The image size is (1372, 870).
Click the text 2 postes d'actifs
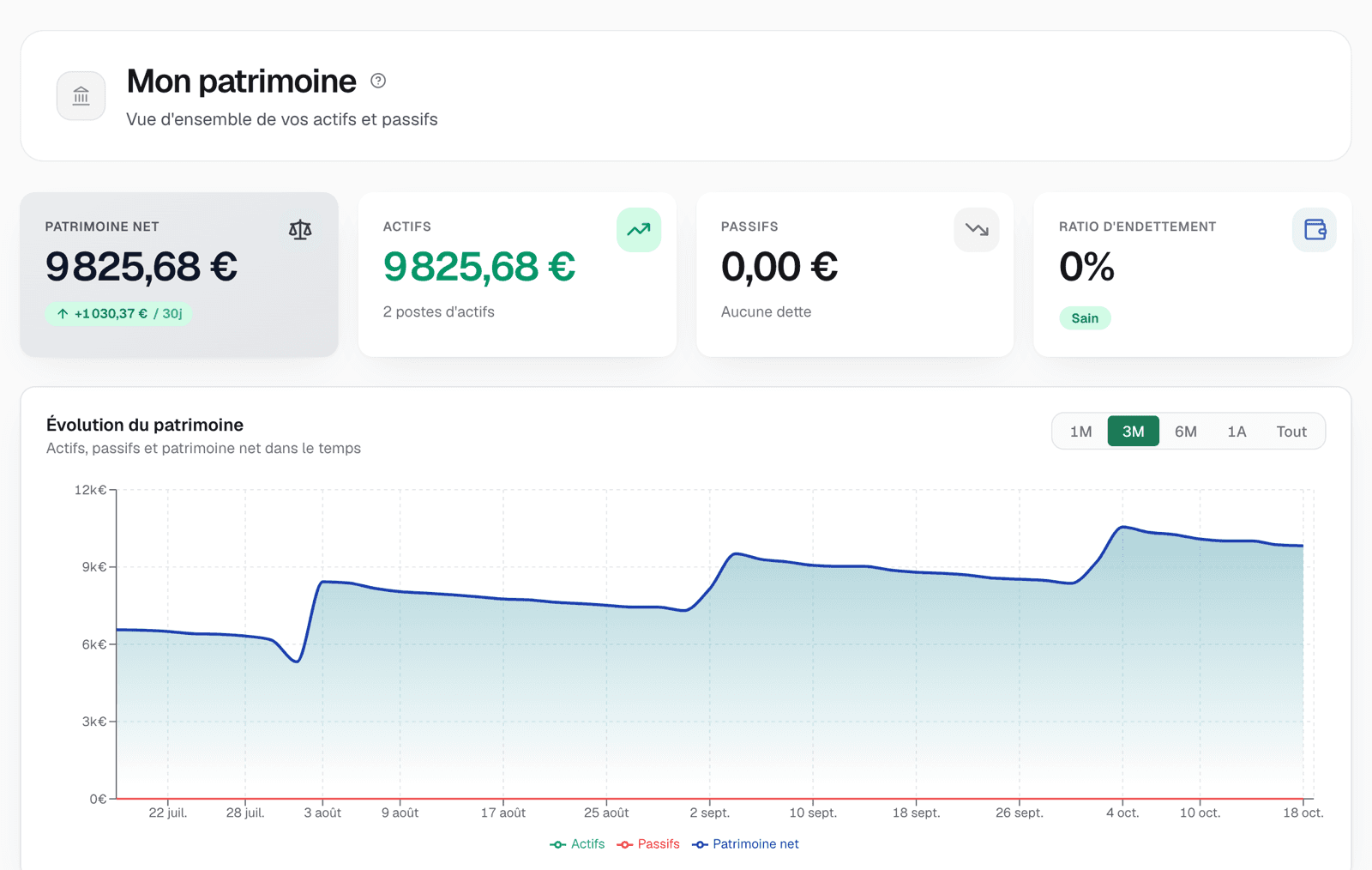point(439,312)
